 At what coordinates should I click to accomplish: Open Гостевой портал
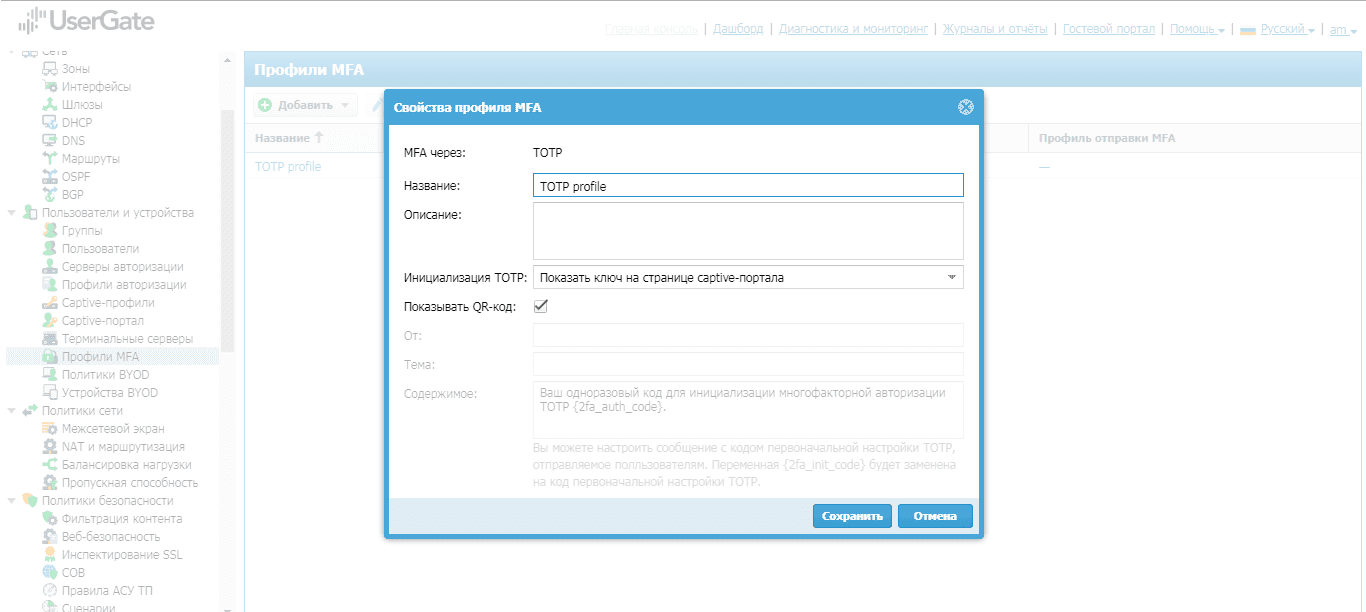(1109, 29)
